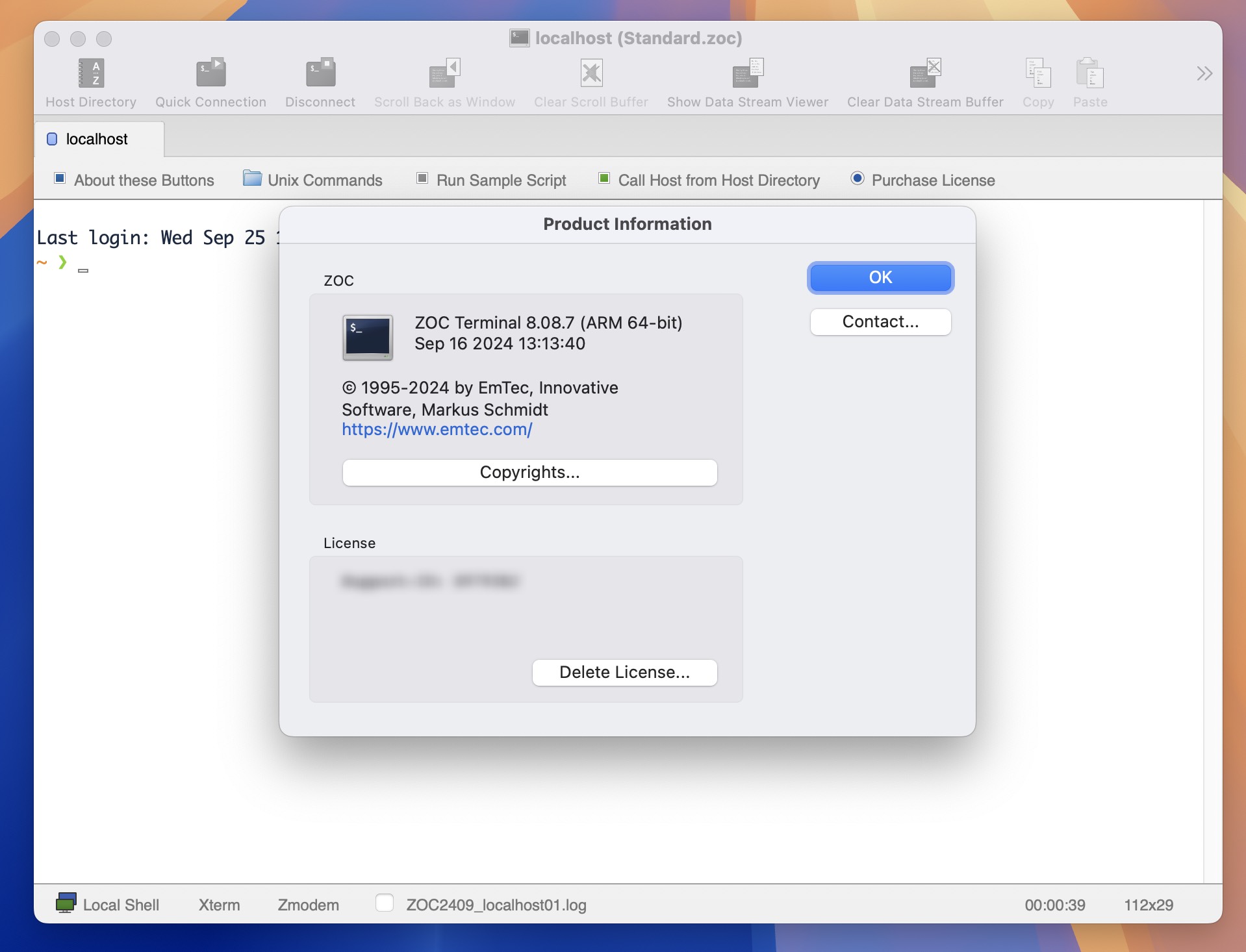This screenshot has height=952, width=1246.
Task: Click the terminal window icon in title bar
Action: click(519, 38)
